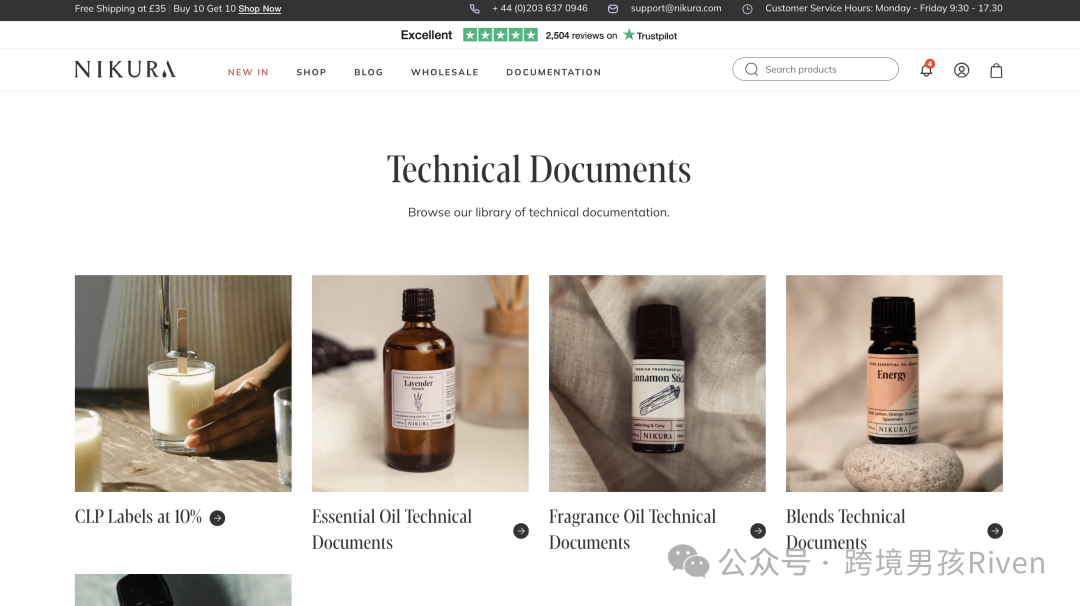Image resolution: width=1080 pixels, height=606 pixels.
Task: Click the 2,504 reviews on text
Action: point(581,36)
